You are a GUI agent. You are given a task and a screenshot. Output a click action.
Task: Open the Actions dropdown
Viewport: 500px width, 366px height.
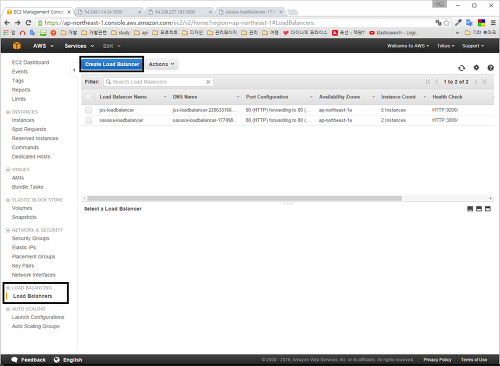pyautogui.click(x=162, y=64)
